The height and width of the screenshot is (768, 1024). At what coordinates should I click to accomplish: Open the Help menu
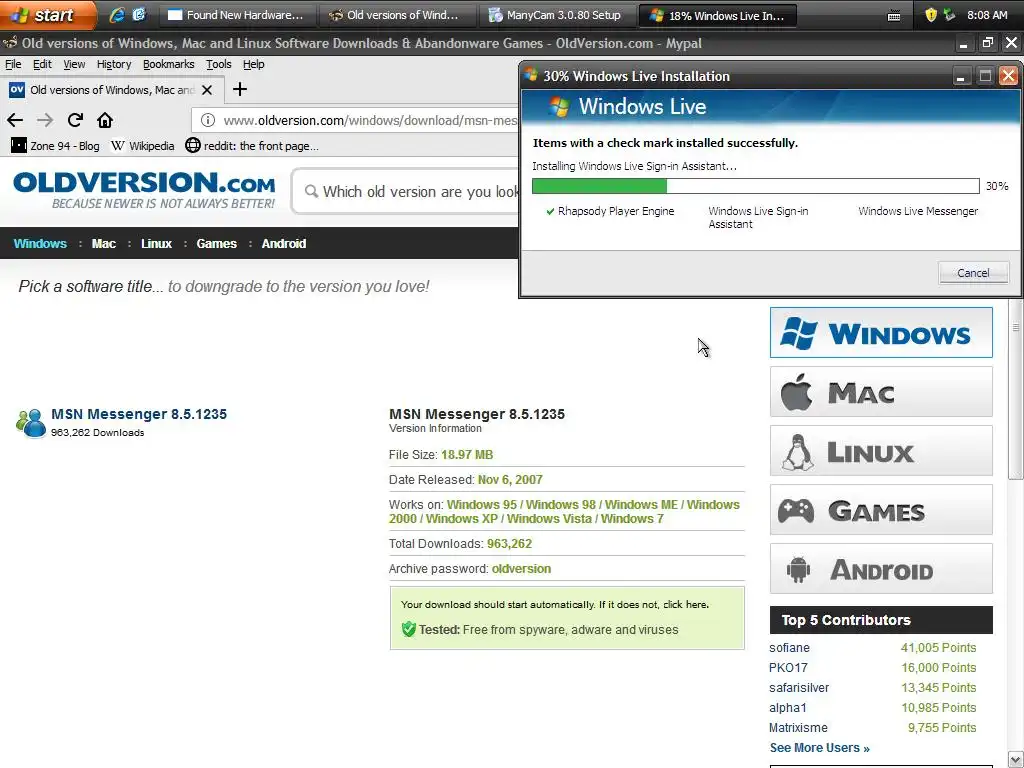pos(253,64)
